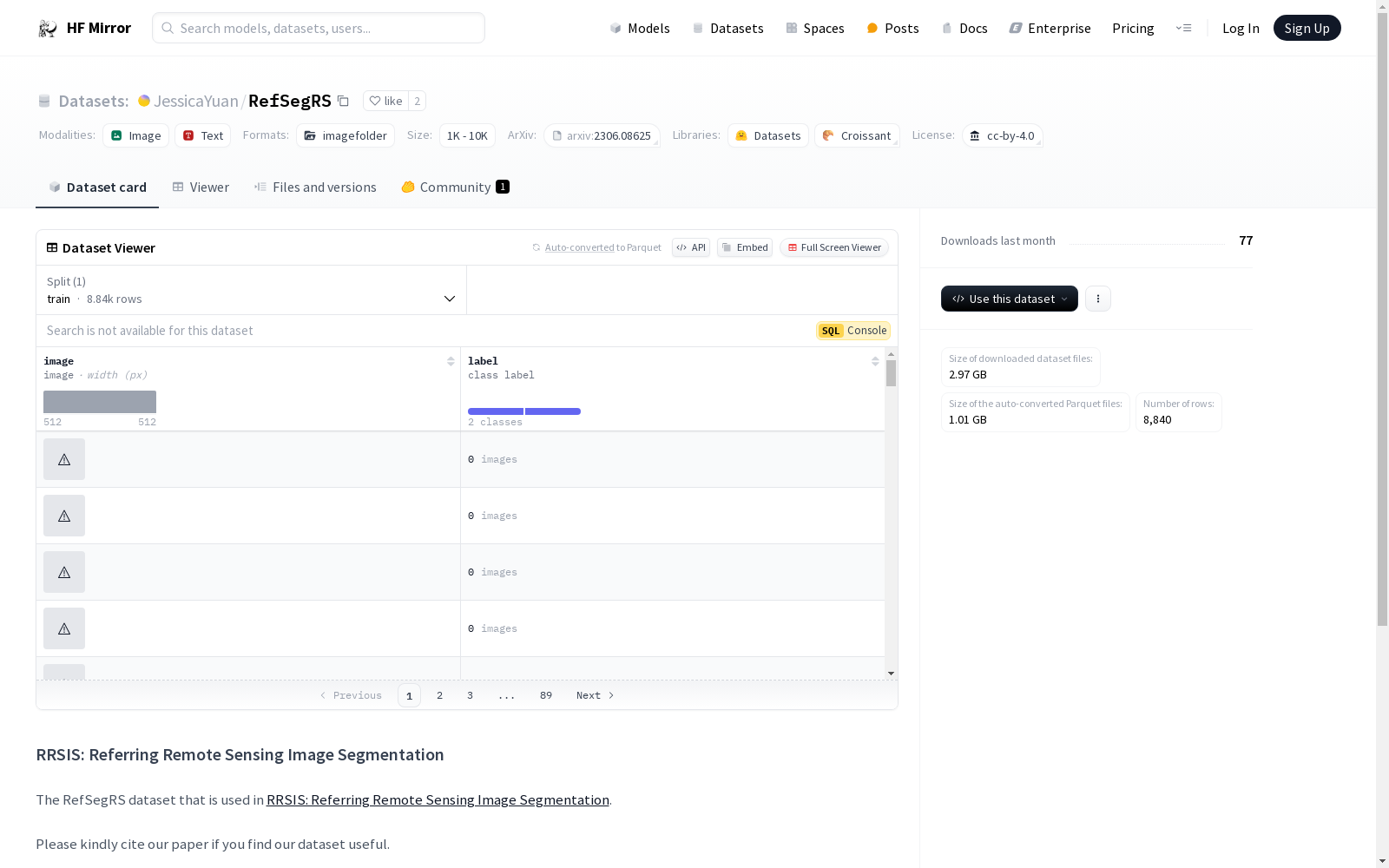Viewport: 1389px width, 868px height.
Task: Click the RefSegRS dataset name link
Action: (x=290, y=101)
